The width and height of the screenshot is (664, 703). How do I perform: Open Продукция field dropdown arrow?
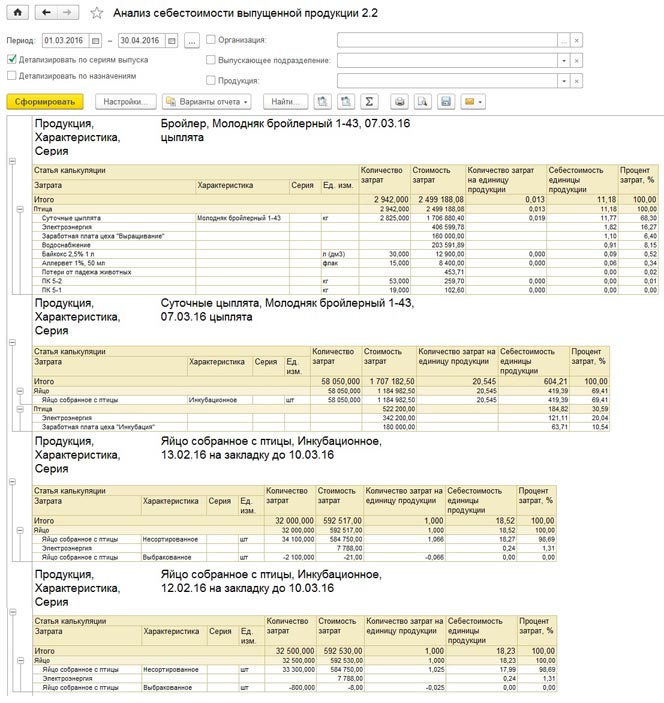[x=564, y=81]
